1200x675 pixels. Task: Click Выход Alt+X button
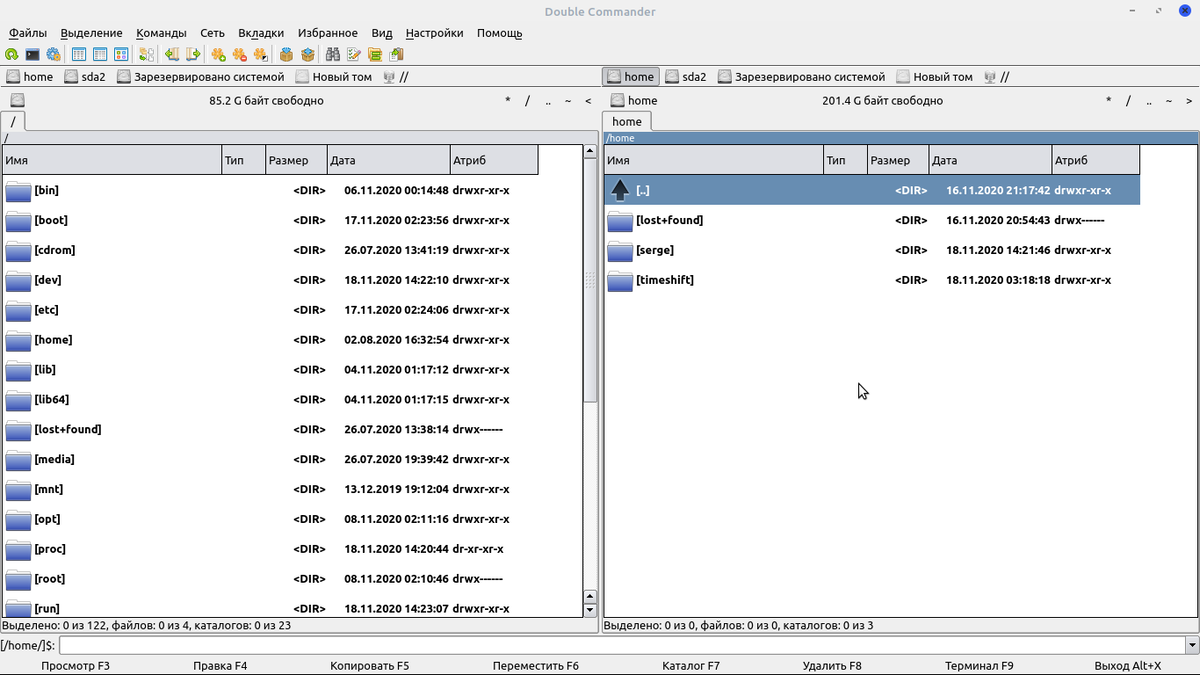coord(1128,666)
